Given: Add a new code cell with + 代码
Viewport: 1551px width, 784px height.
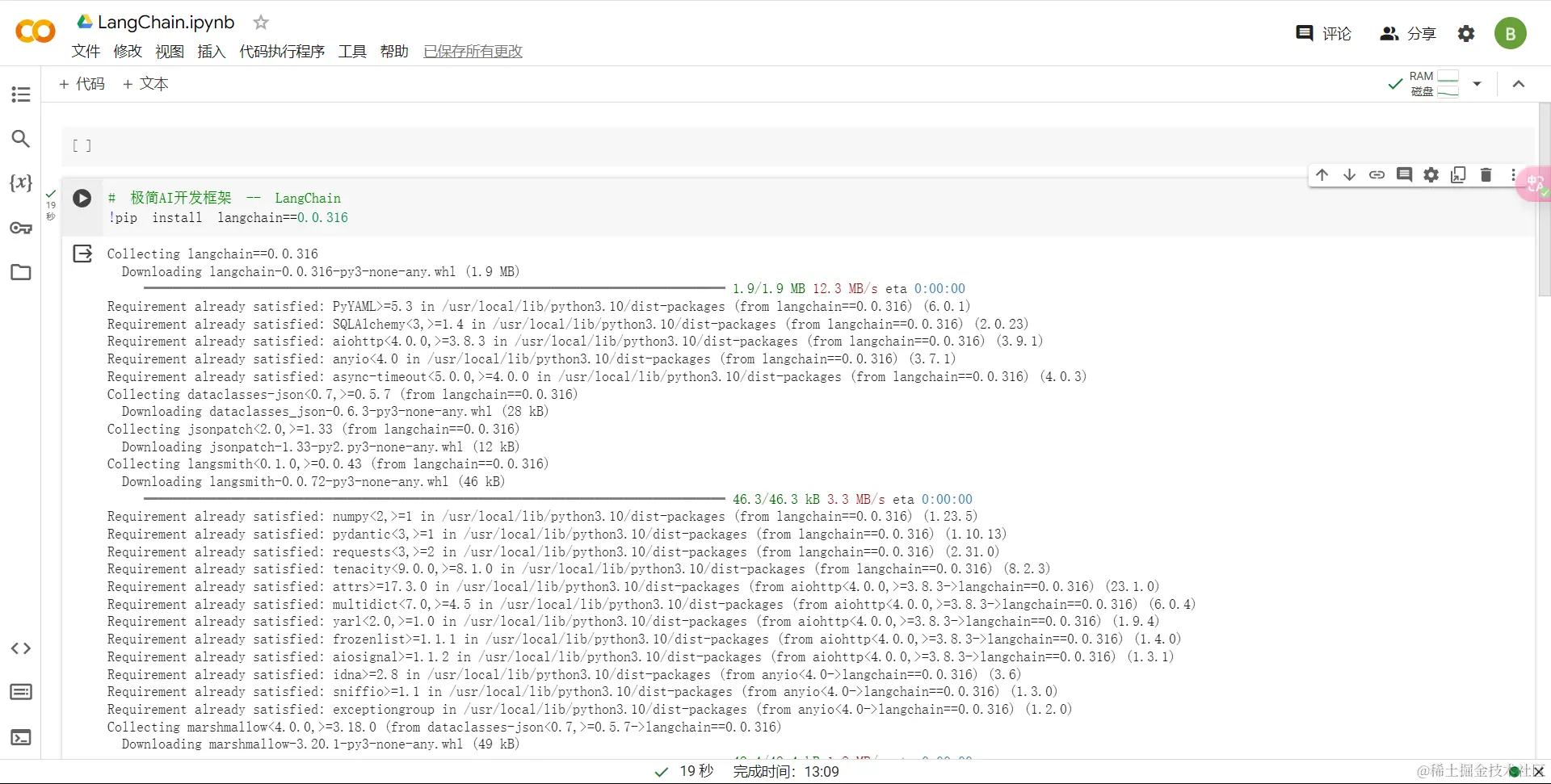Looking at the screenshot, I should (82, 84).
